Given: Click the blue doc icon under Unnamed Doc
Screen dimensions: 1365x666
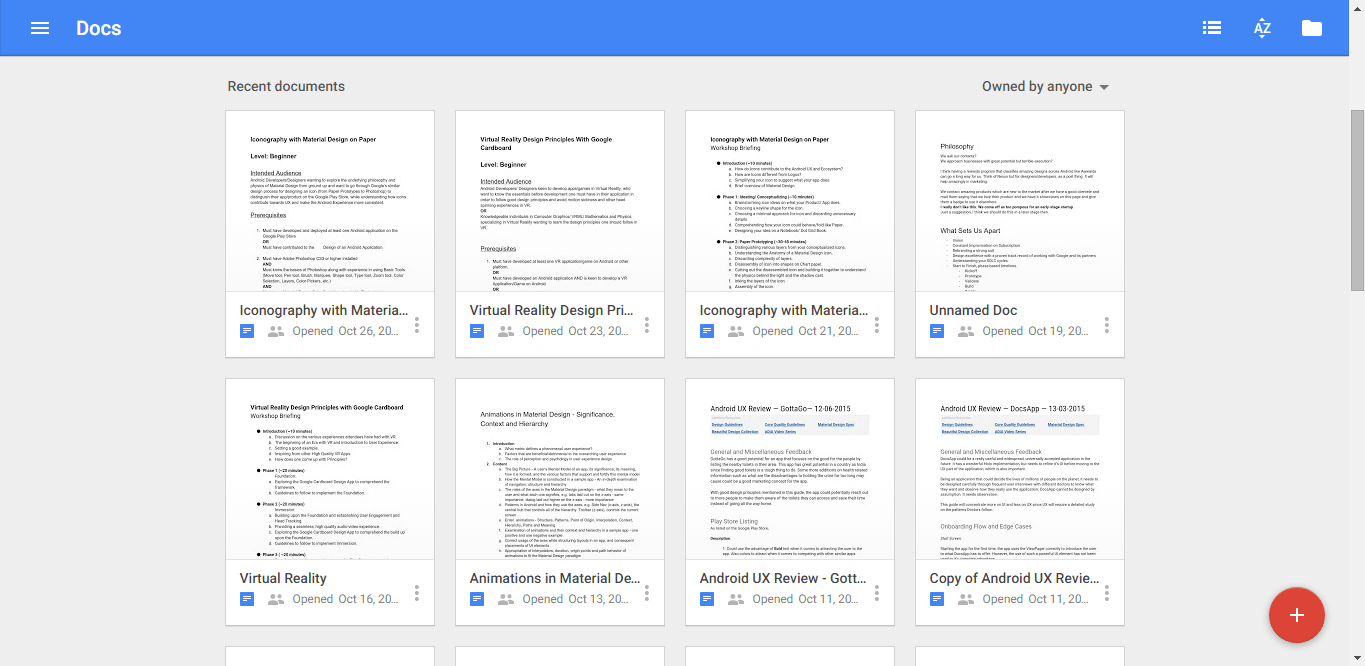Looking at the screenshot, I should coord(937,331).
